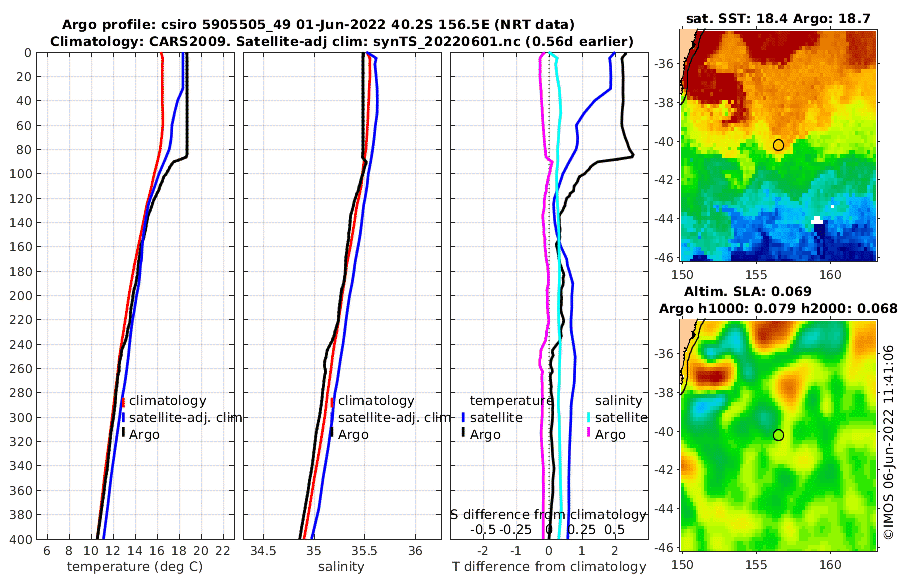Click 'climatology' in the temperature panel legend

click(x=168, y=401)
